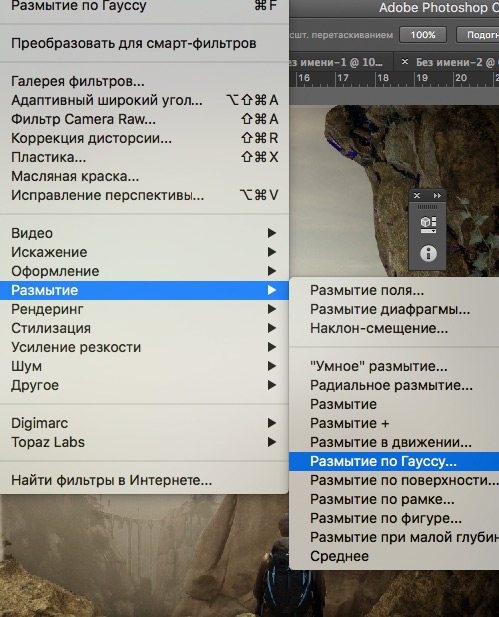Screen dimensions: 499x617
Task: Select Размытие по поверхности filter
Action: [394, 480]
